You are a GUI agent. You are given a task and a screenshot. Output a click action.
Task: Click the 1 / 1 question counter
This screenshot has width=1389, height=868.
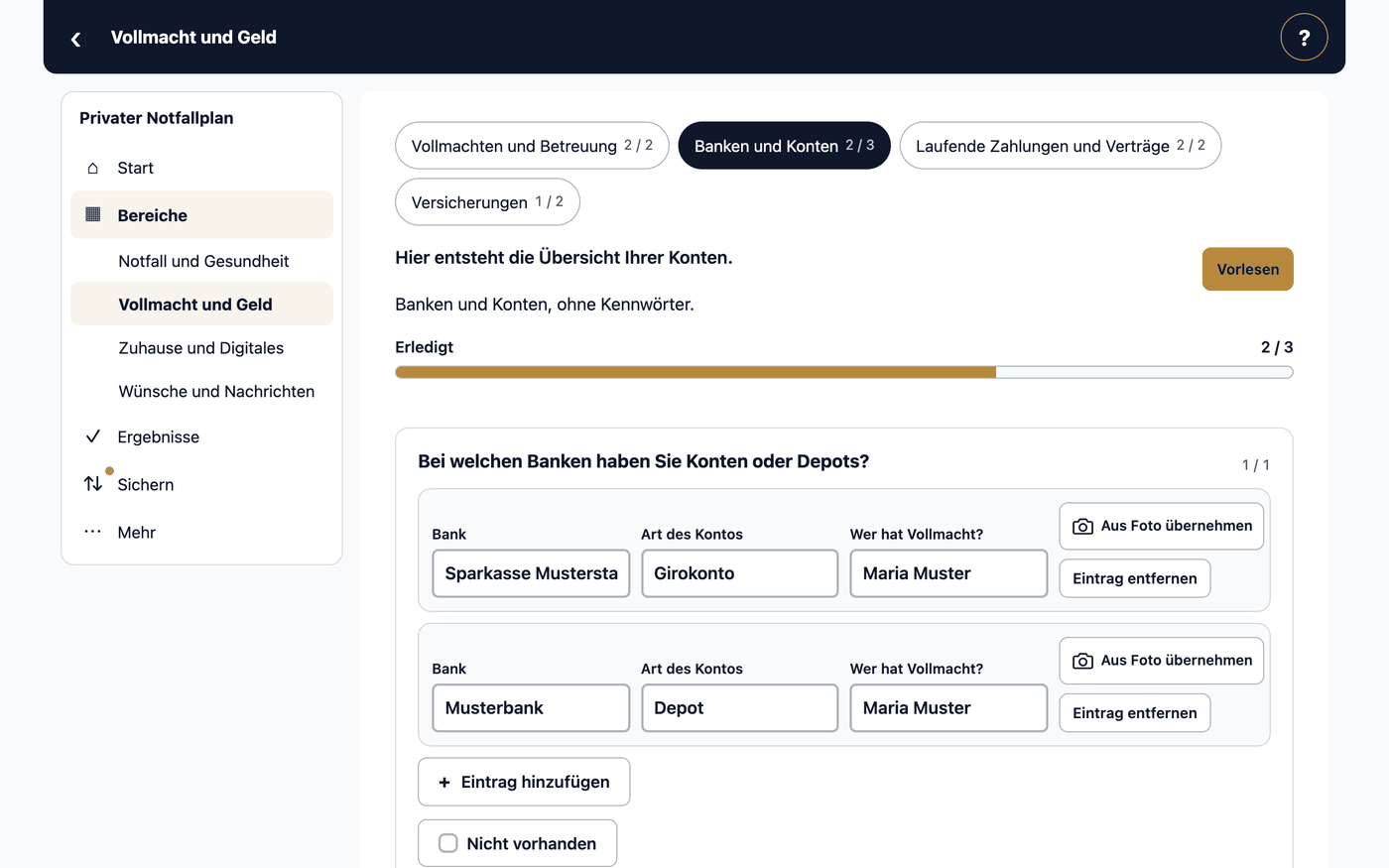click(x=1256, y=465)
